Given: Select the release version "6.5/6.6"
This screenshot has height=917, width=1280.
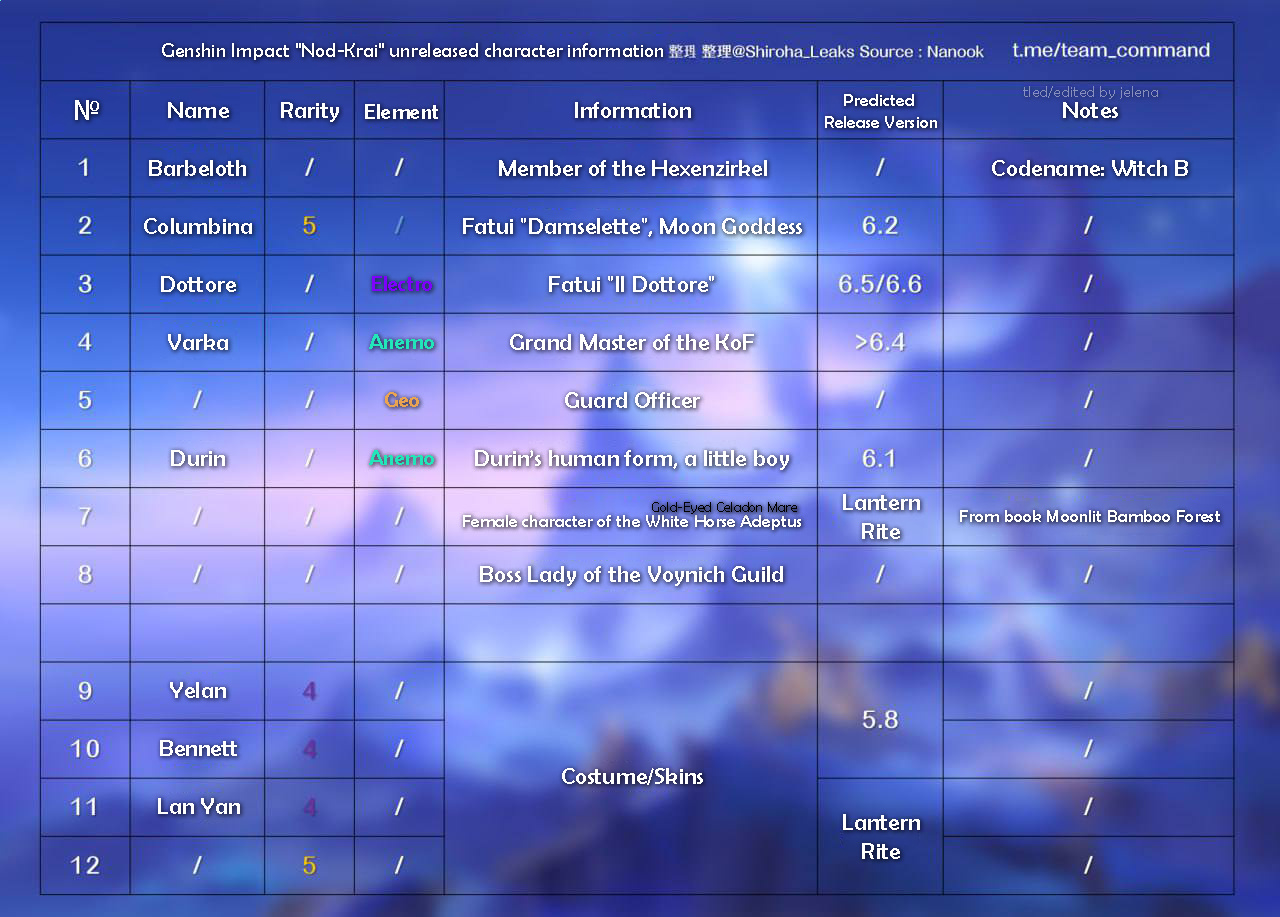Looking at the screenshot, I should click(880, 284).
